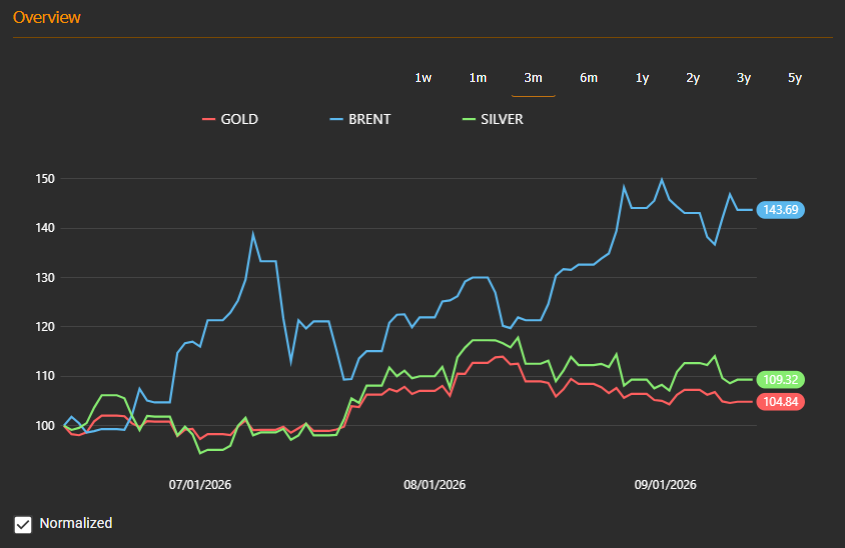The height and width of the screenshot is (548, 845).
Task: Click the 08/01/2026 axis date label
Action: tap(434, 484)
